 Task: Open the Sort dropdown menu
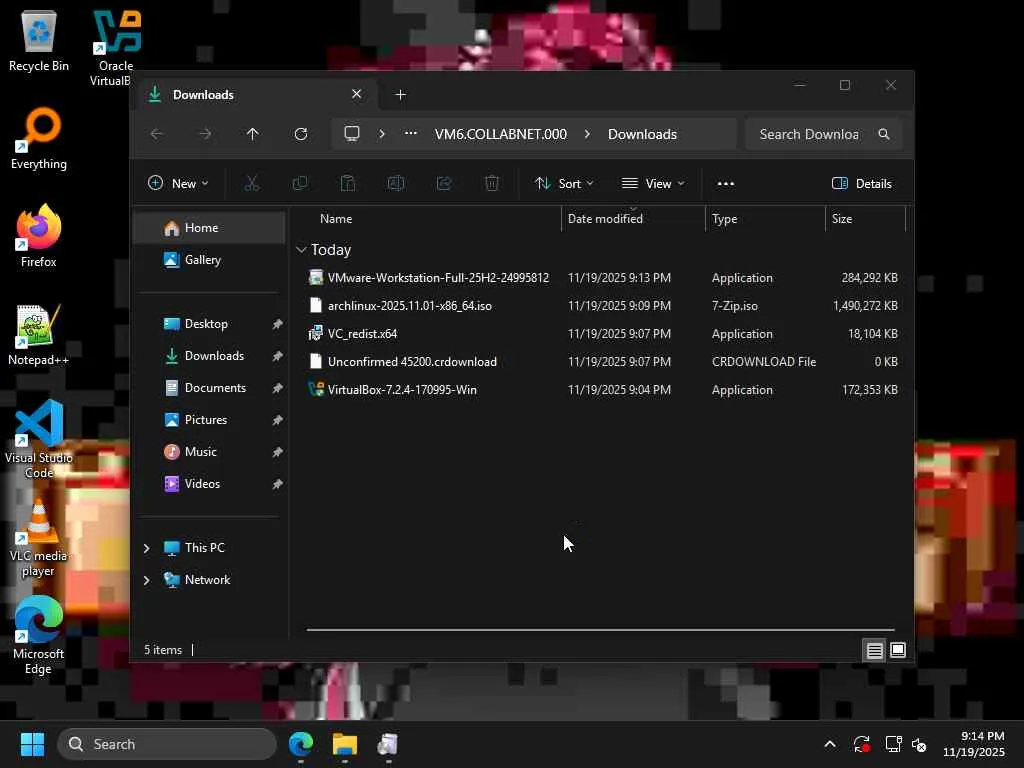564,183
